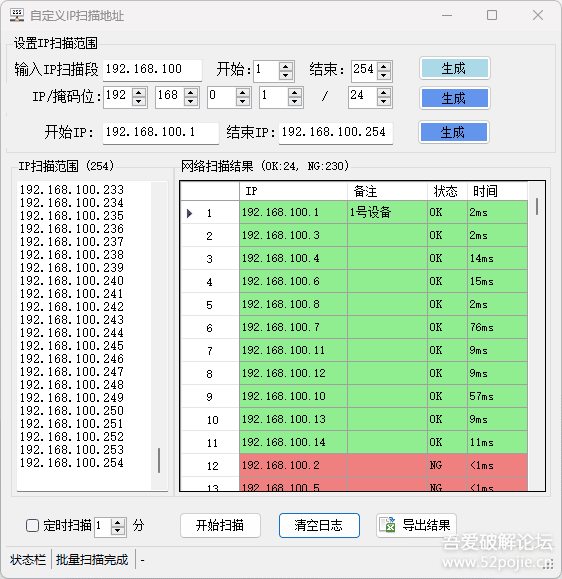Click result cell 192.168.100.13
Image resolution: width=562 pixels, height=579 pixels.
pyautogui.click(x=293, y=419)
